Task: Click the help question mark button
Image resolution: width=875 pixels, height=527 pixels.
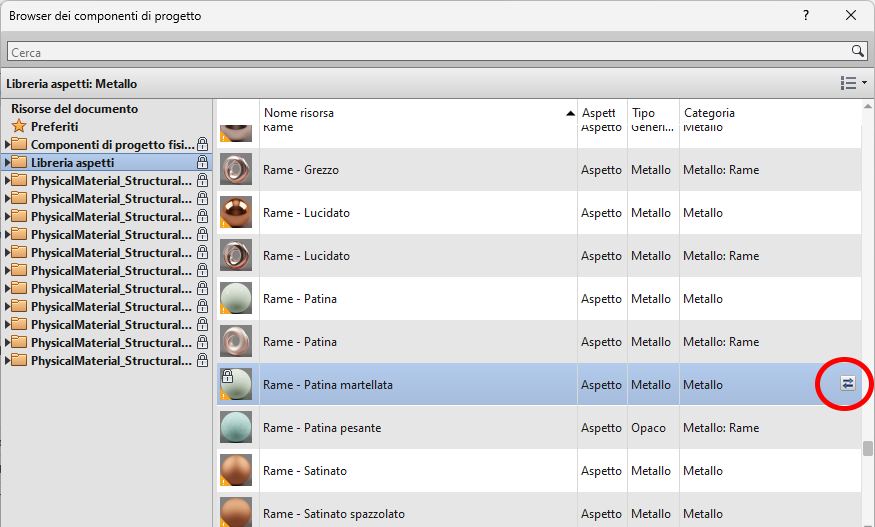Action: (806, 15)
